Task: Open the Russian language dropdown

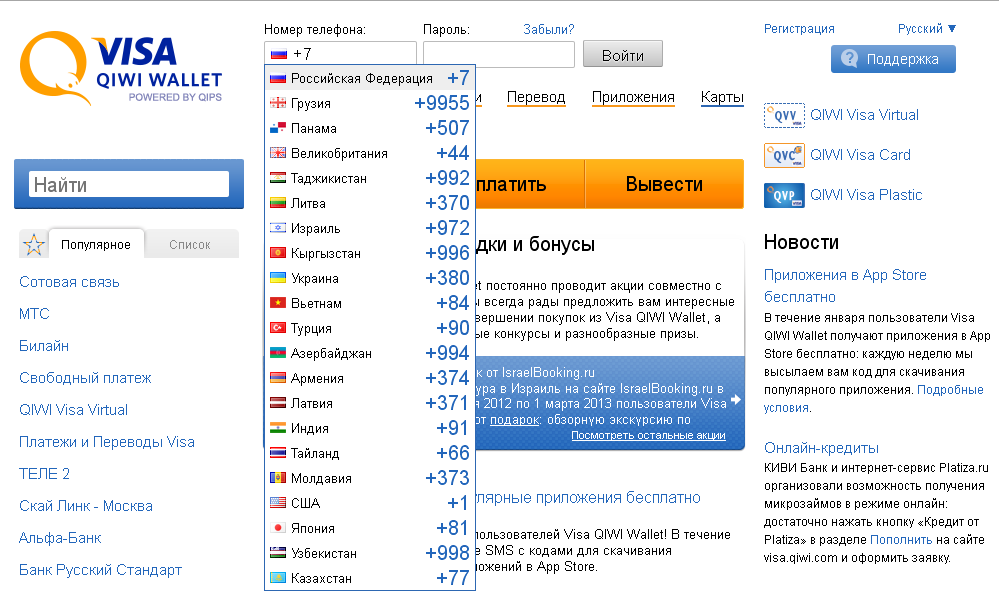Action: (927, 29)
